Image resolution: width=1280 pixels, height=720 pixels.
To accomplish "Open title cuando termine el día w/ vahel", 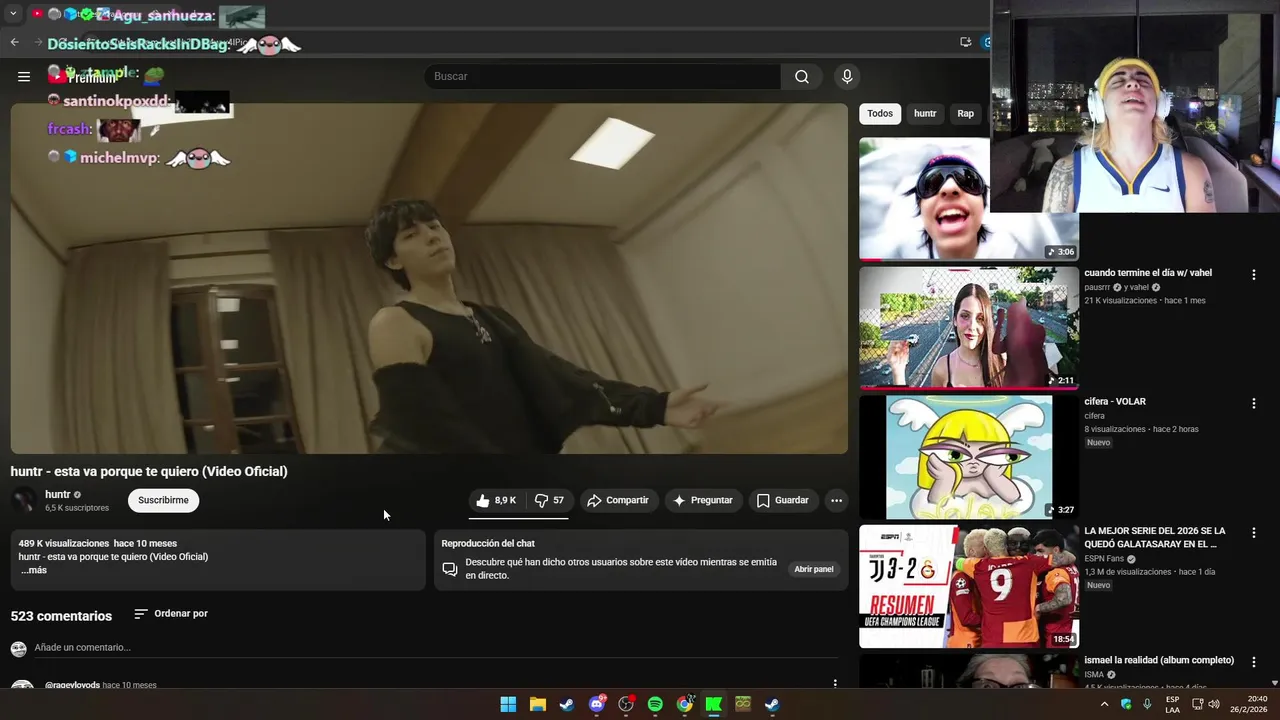I will point(1148,272).
